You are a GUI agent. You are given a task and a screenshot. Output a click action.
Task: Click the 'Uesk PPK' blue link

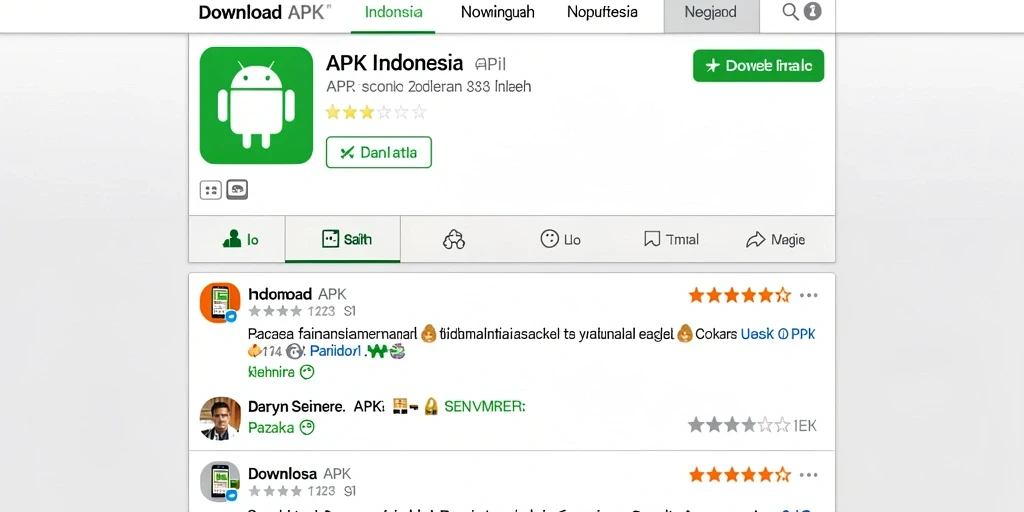[x=777, y=334]
